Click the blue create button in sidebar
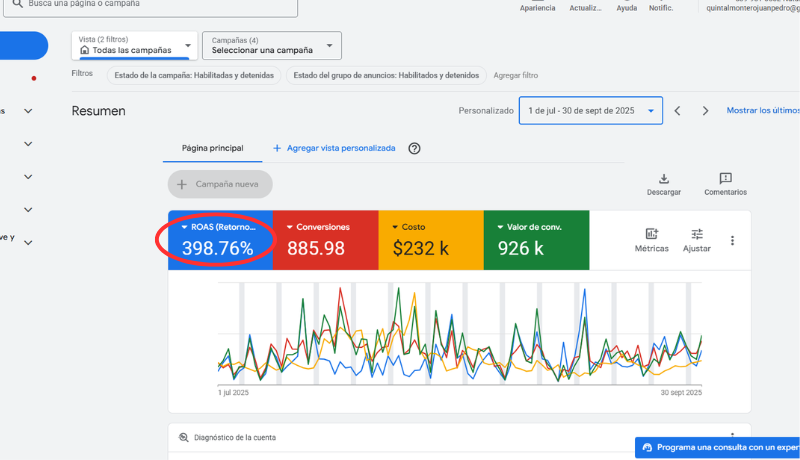 click(x=24, y=46)
